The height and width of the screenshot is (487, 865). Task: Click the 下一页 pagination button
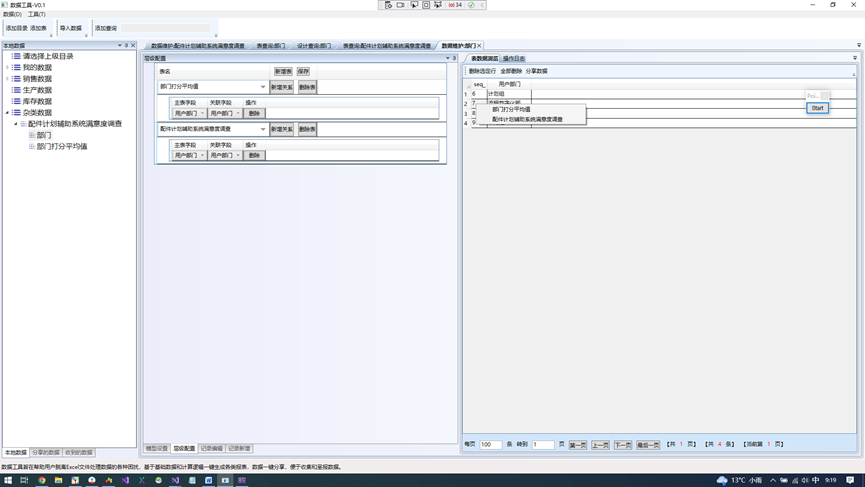point(623,445)
